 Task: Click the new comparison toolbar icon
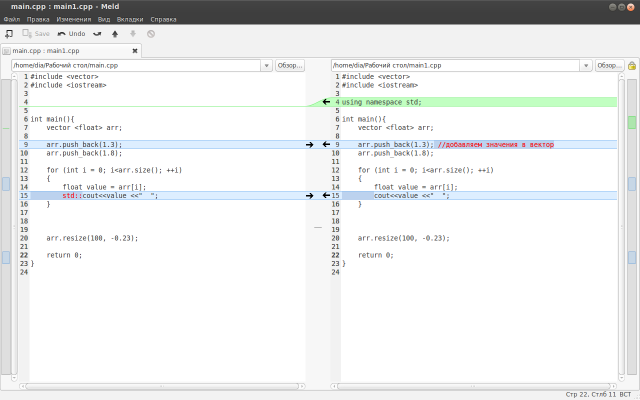9,34
